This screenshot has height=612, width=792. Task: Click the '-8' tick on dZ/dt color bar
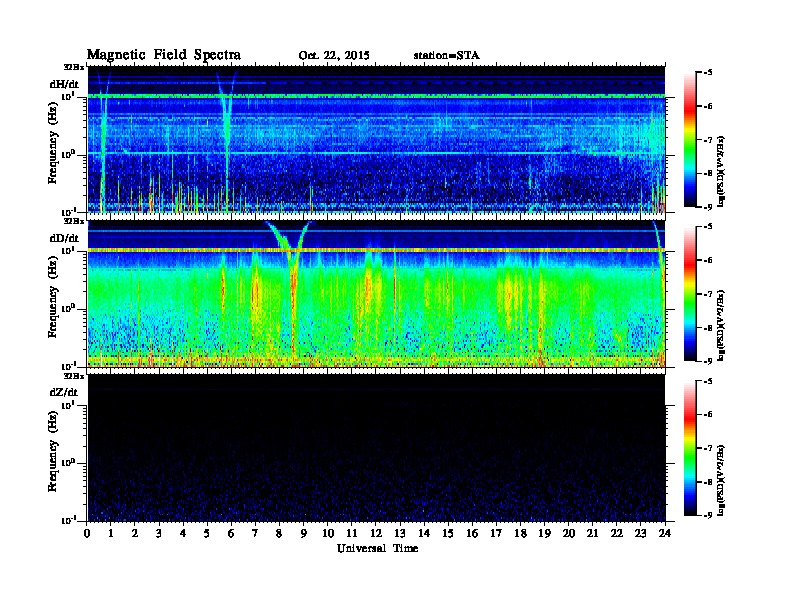click(x=708, y=482)
